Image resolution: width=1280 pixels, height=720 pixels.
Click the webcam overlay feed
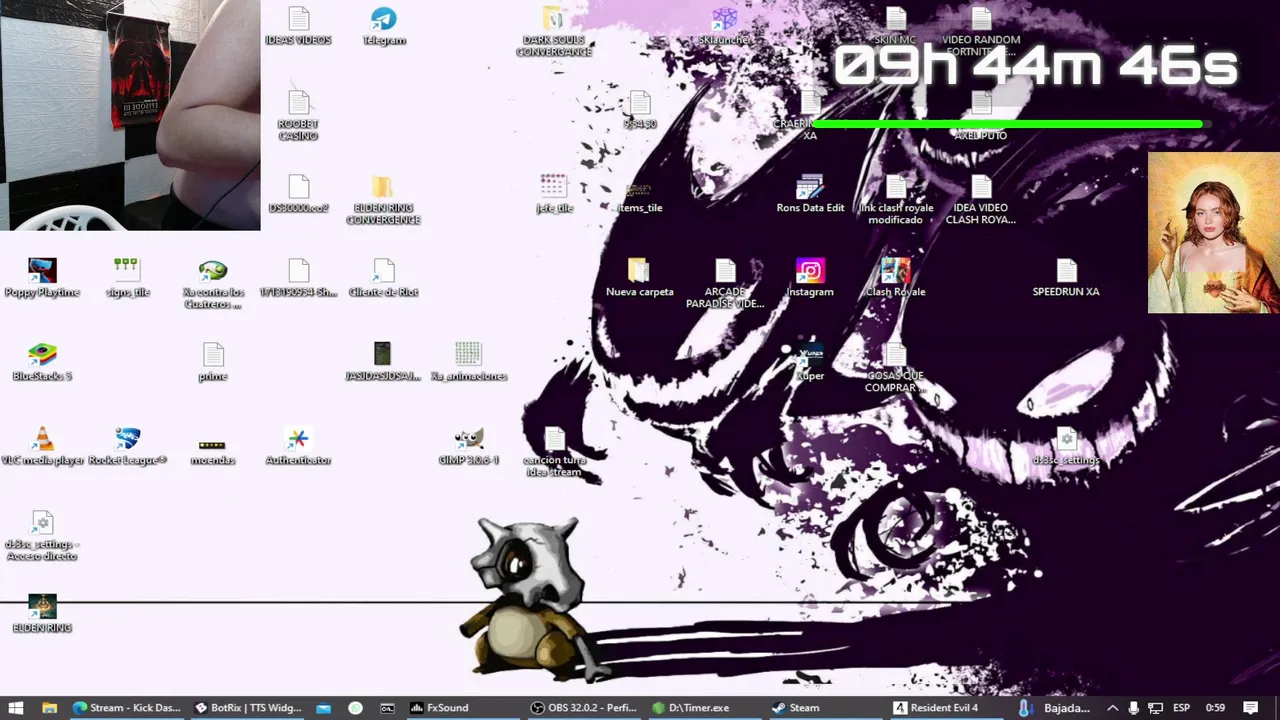[130, 115]
